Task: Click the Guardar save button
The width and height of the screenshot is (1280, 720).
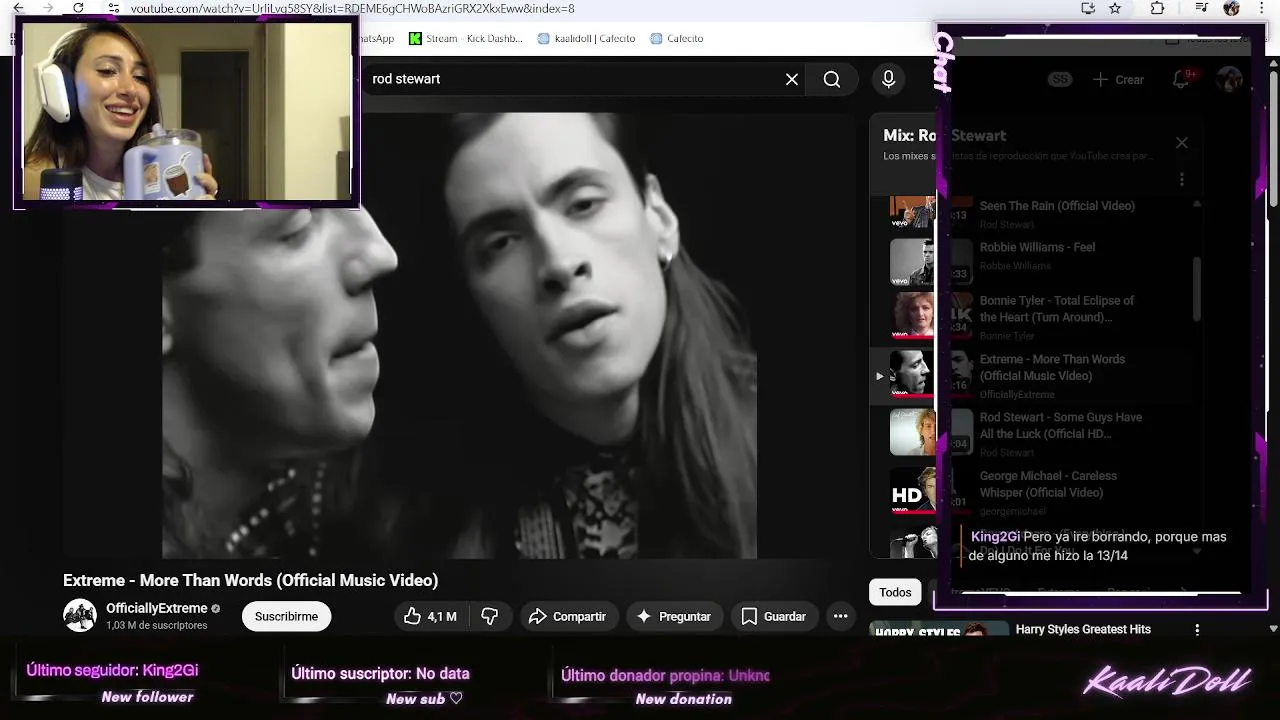Action: [x=774, y=616]
